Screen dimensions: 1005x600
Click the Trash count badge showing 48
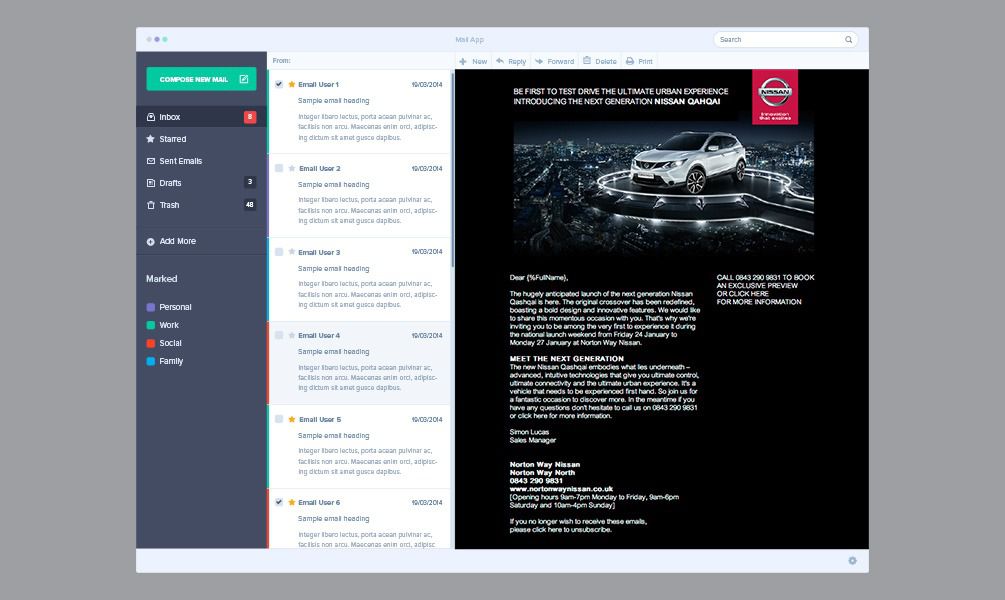(x=250, y=204)
